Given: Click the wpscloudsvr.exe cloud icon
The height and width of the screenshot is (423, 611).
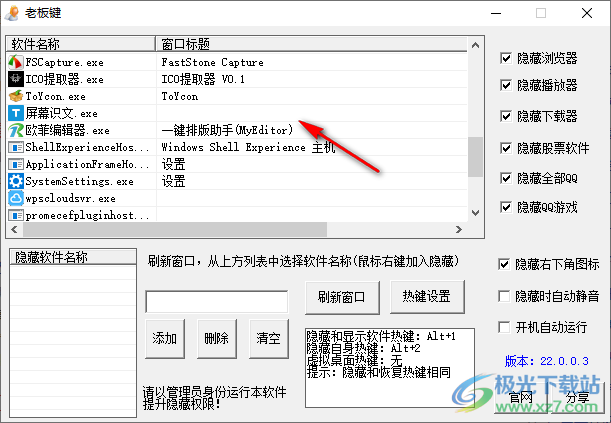Looking at the screenshot, I should point(16,198).
